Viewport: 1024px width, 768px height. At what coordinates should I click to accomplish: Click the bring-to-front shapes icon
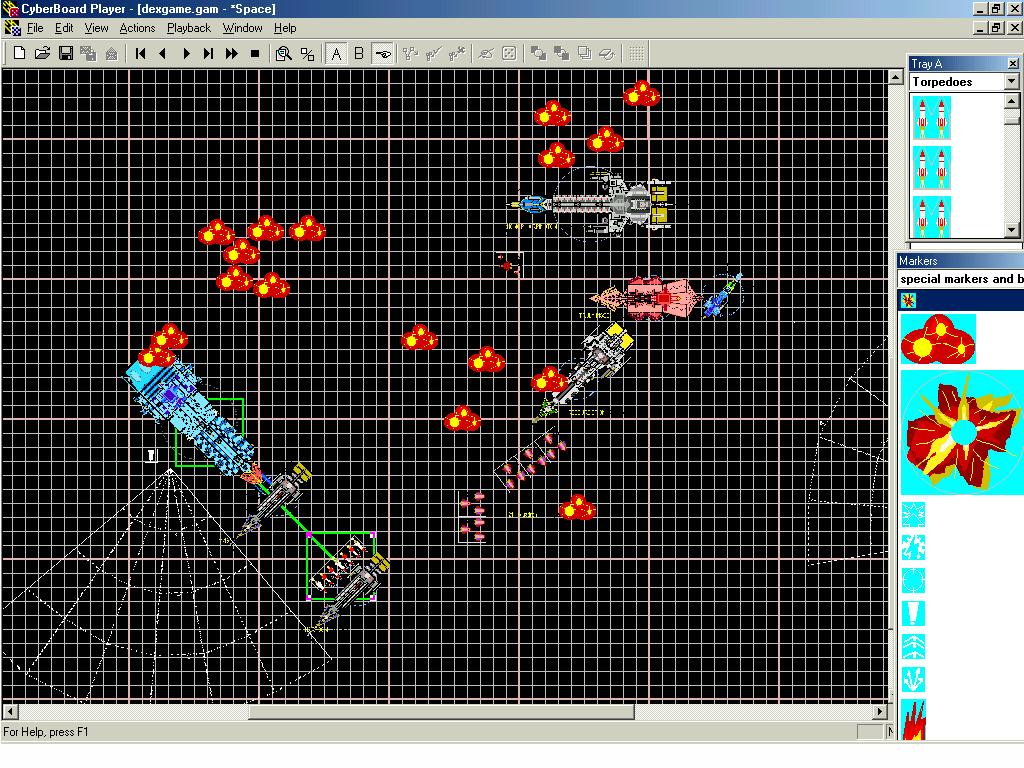pos(538,54)
